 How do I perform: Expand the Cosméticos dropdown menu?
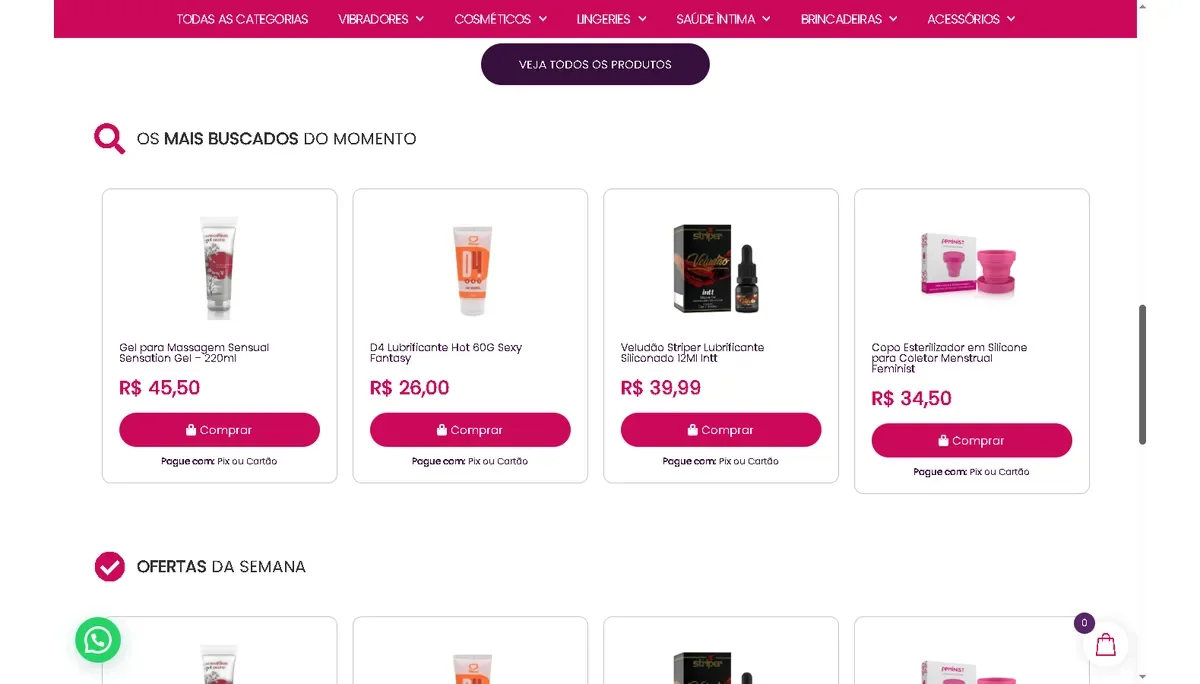click(x=500, y=19)
